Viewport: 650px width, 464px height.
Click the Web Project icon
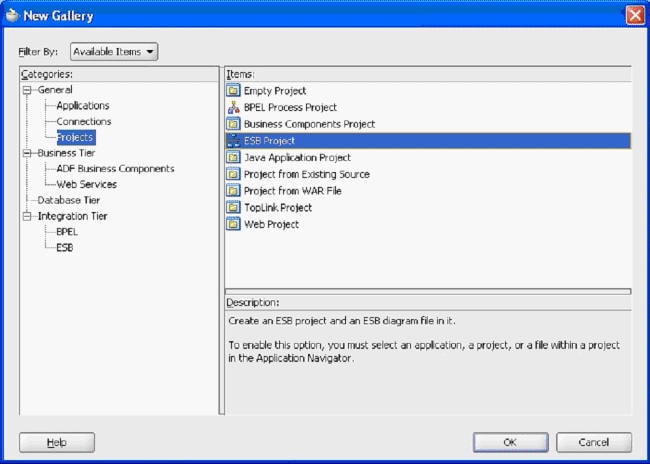pyautogui.click(x=233, y=224)
